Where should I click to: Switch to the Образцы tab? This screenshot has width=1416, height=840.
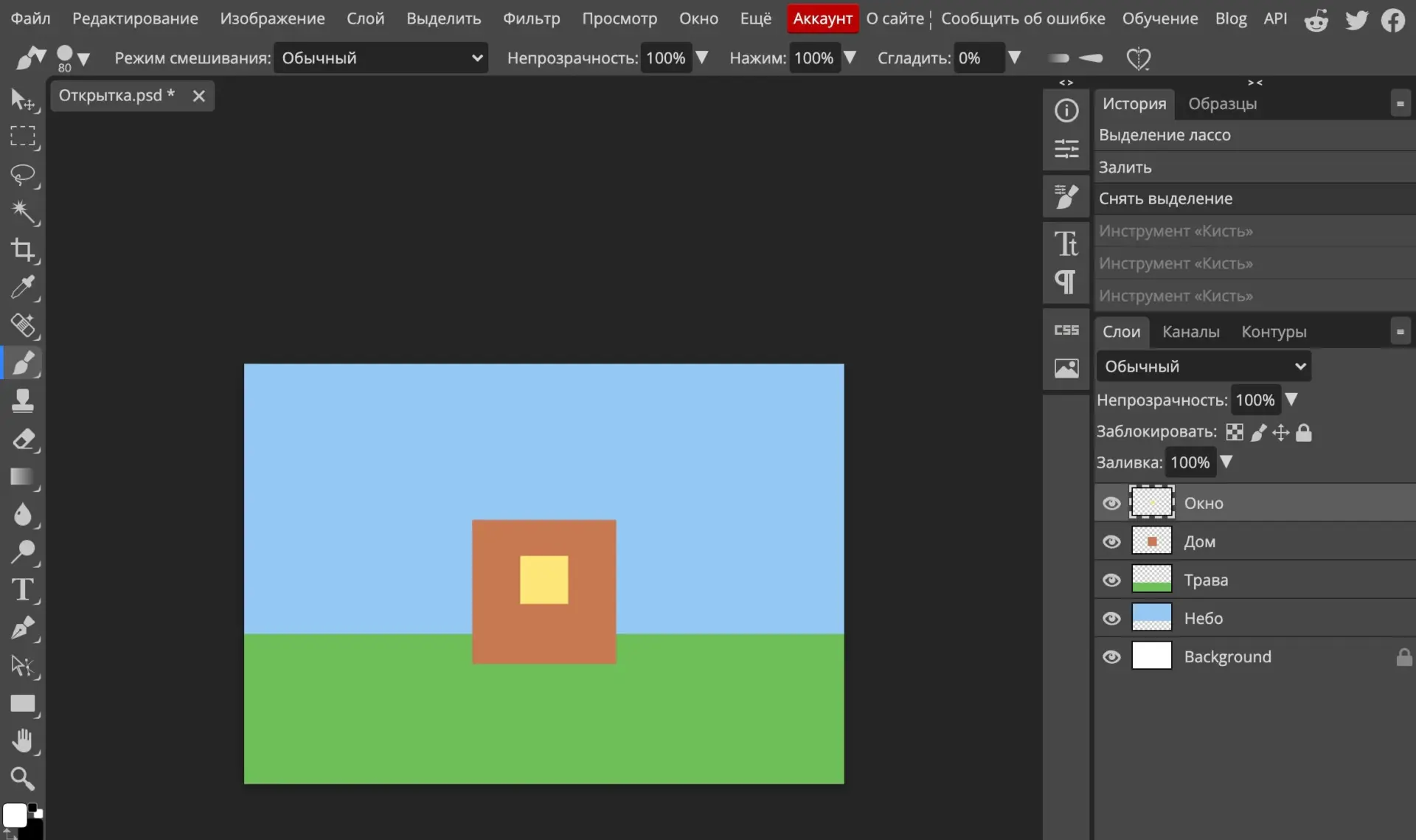tap(1222, 104)
